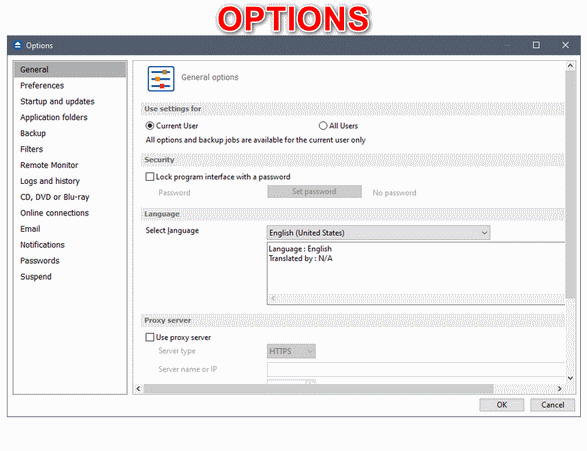Viewport: 587px width, 451px height.
Task: Click the language info box left scroll arrow
Action: pos(273,298)
